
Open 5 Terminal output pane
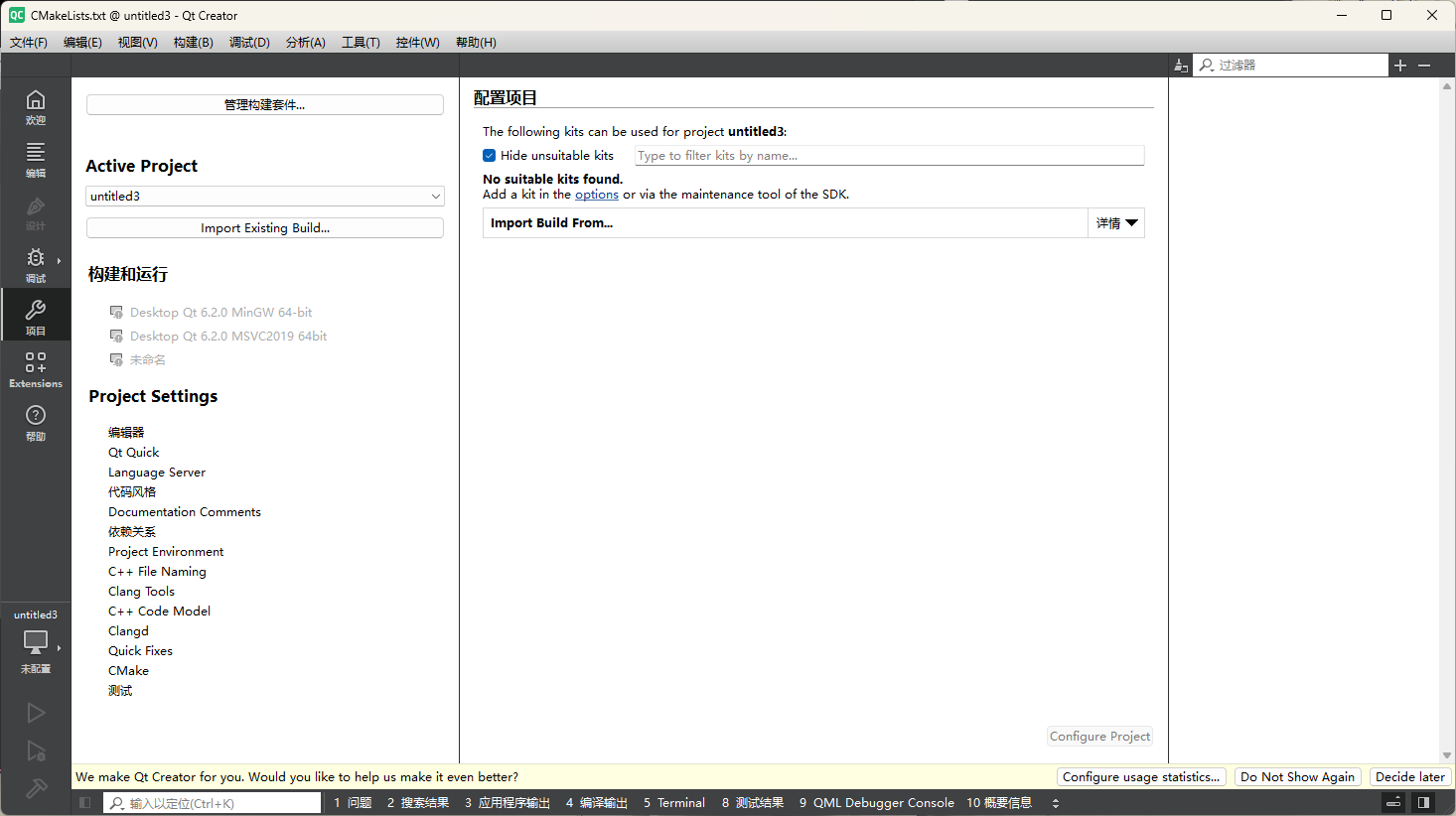(x=674, y=803)
